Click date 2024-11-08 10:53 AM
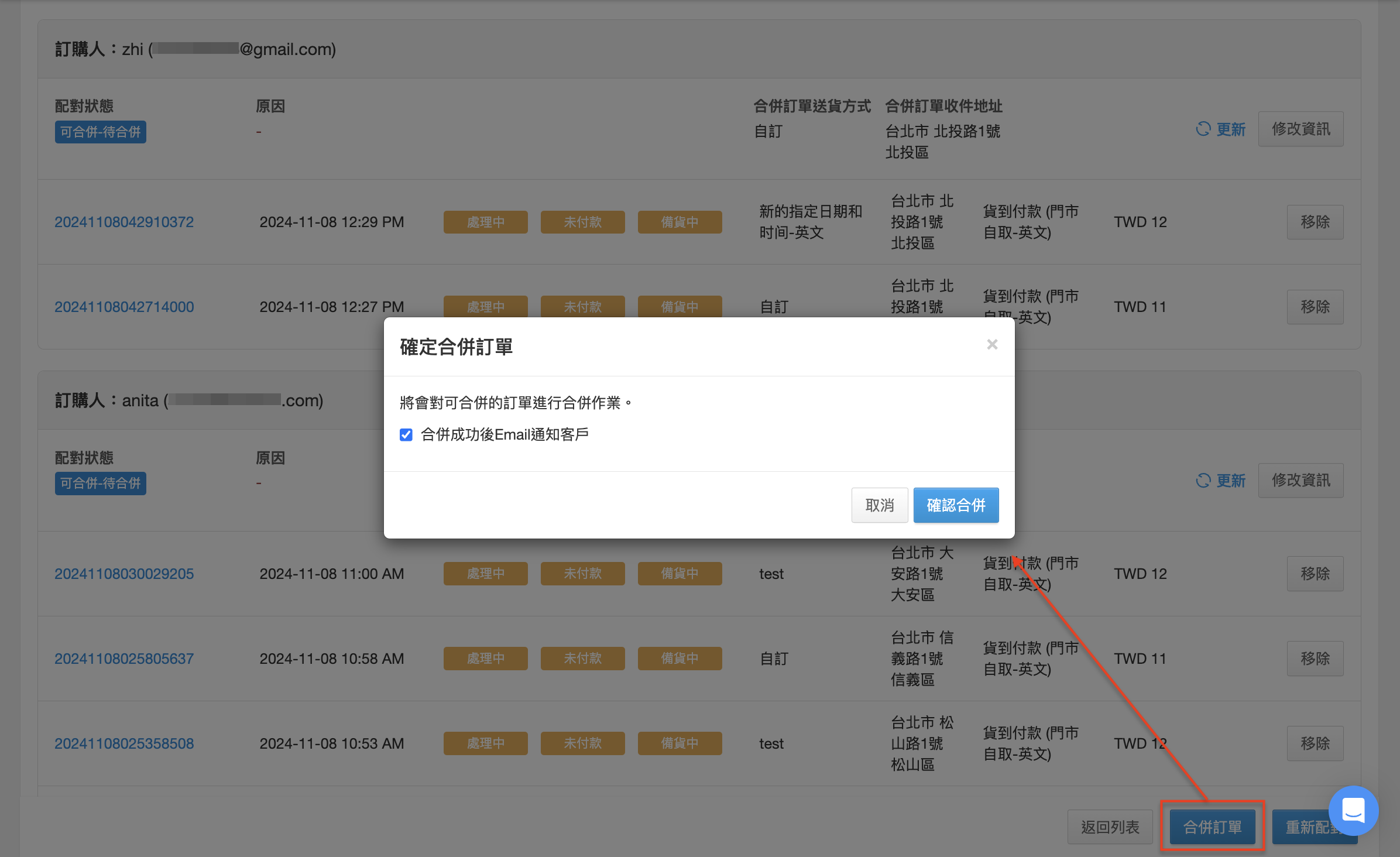 point(331,743)
